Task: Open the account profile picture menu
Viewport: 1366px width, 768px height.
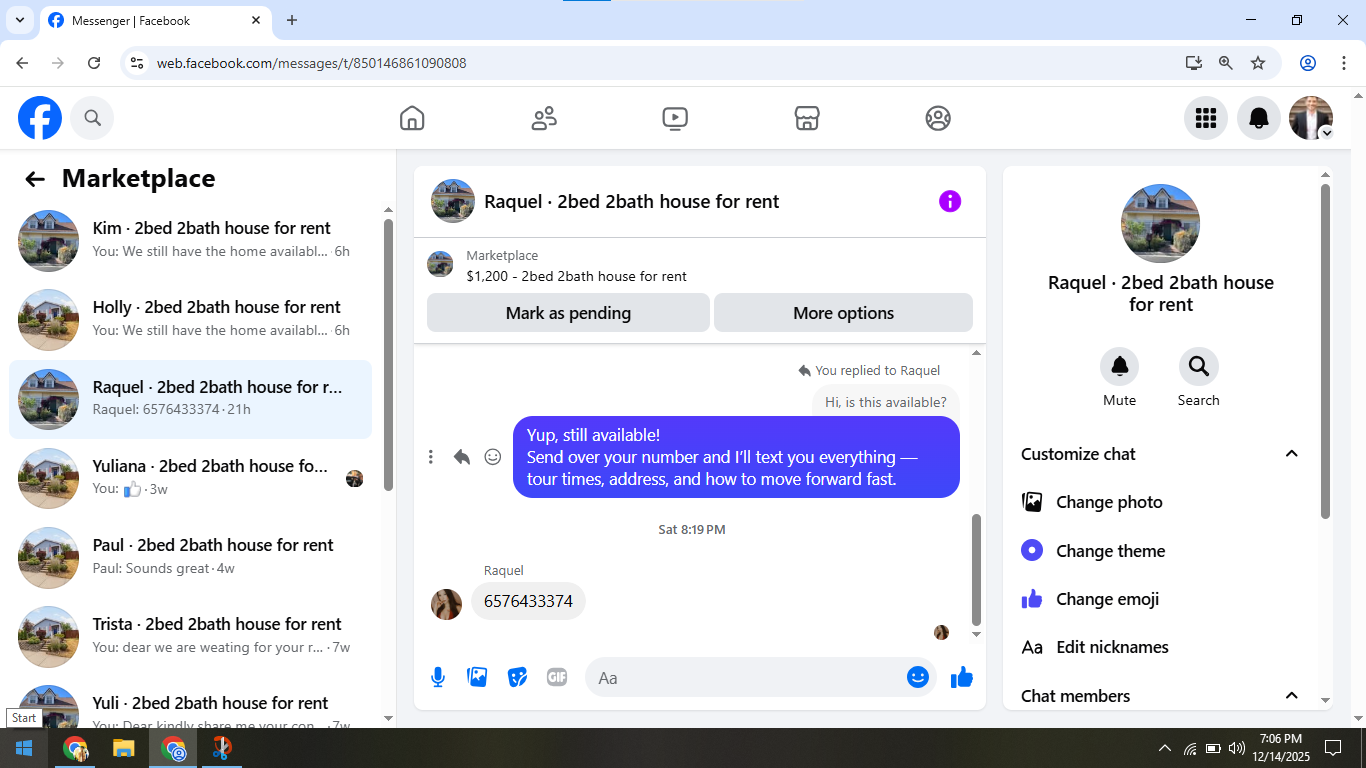Action: click(x=1311, y=118)
